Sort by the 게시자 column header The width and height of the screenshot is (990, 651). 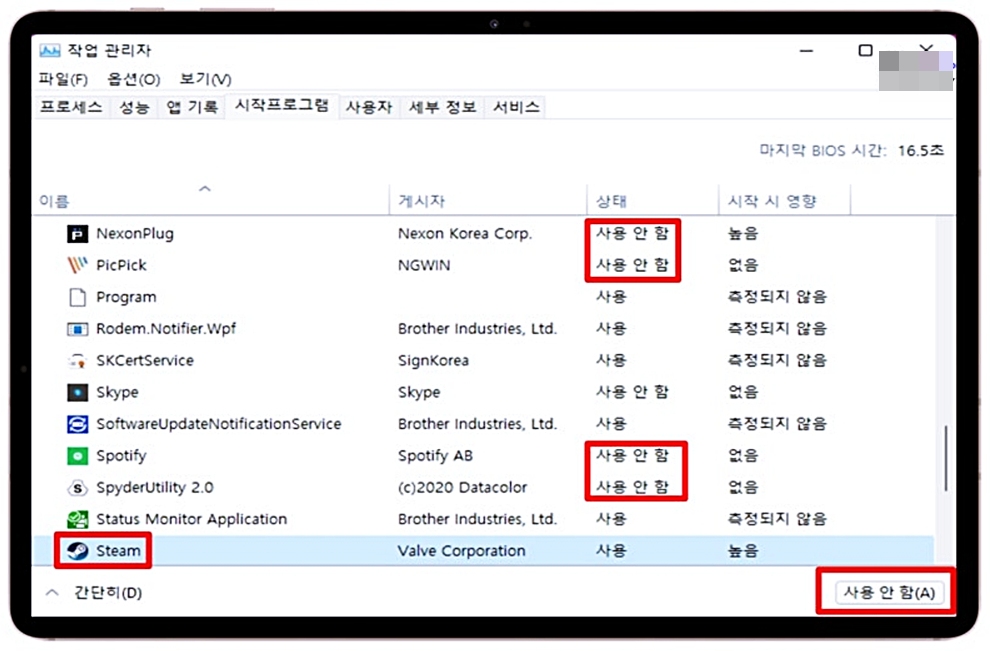[421, 201]
